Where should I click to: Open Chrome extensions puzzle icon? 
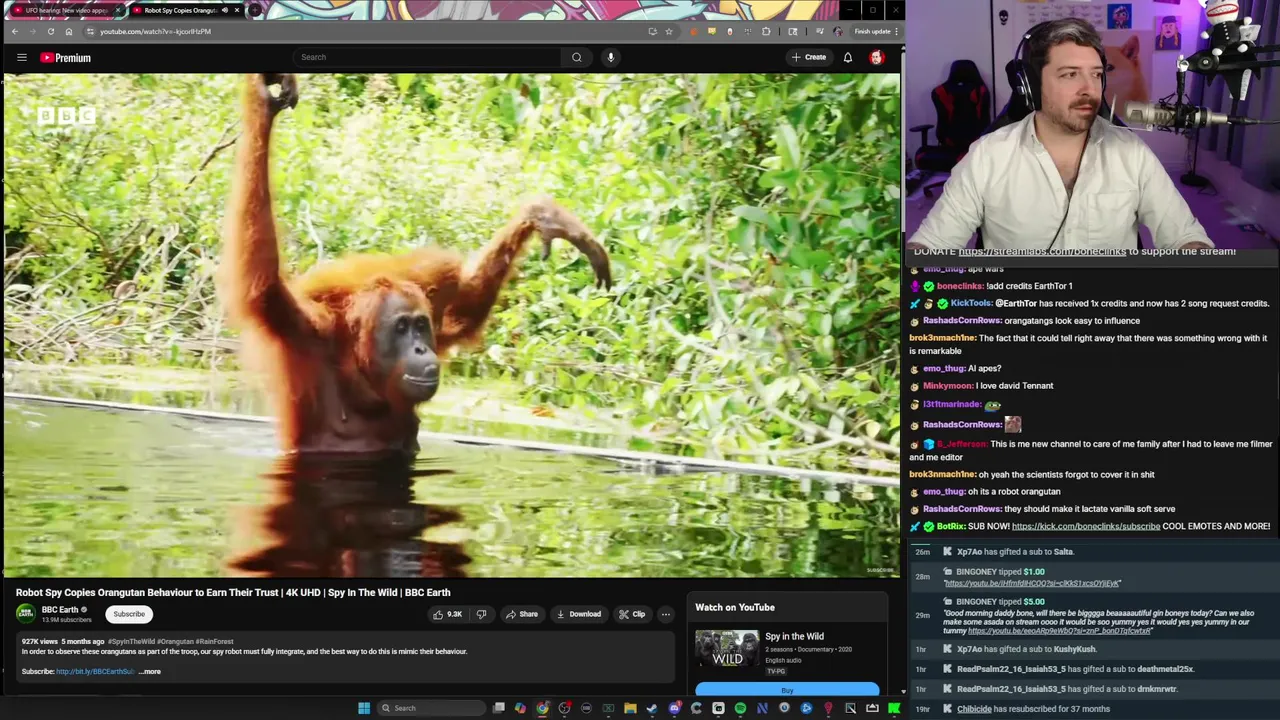point(766,31)
